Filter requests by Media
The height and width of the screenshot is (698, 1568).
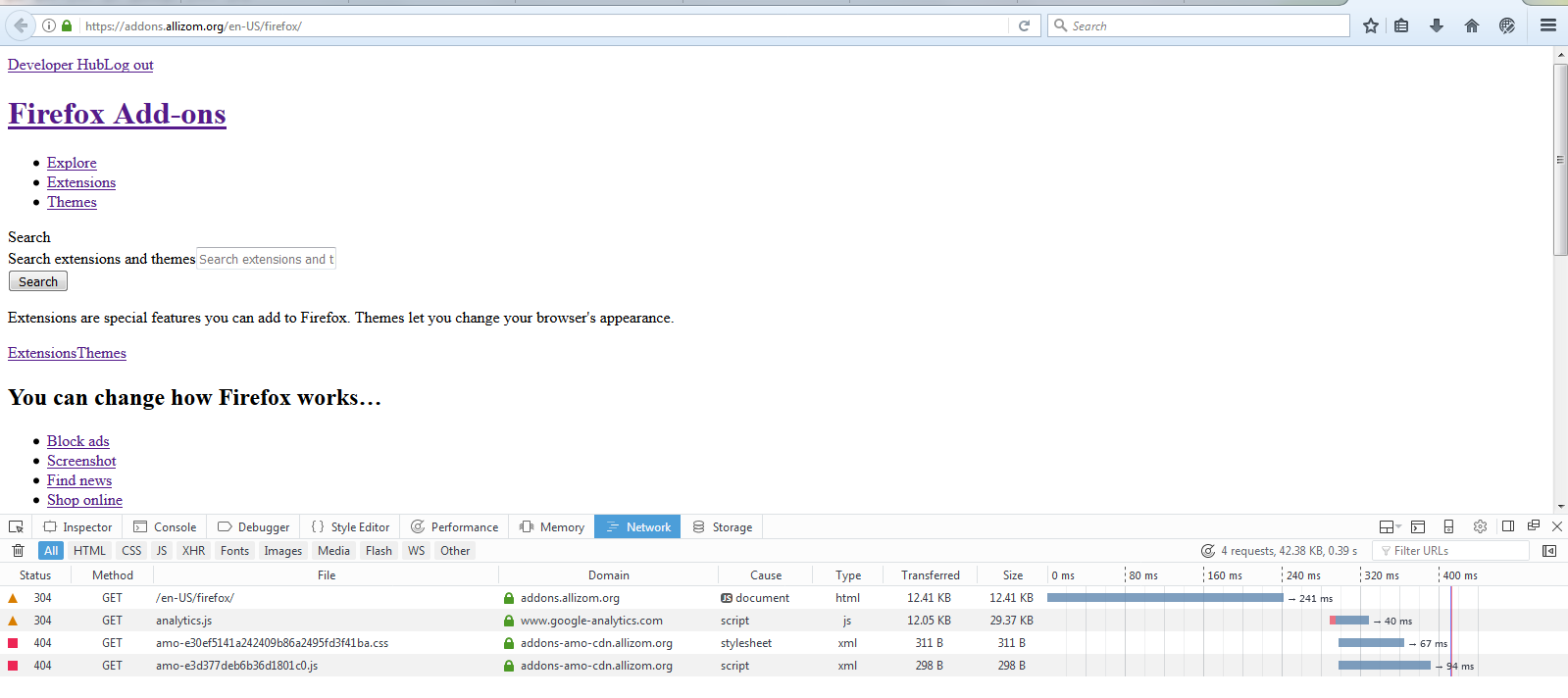click(333, 551)
